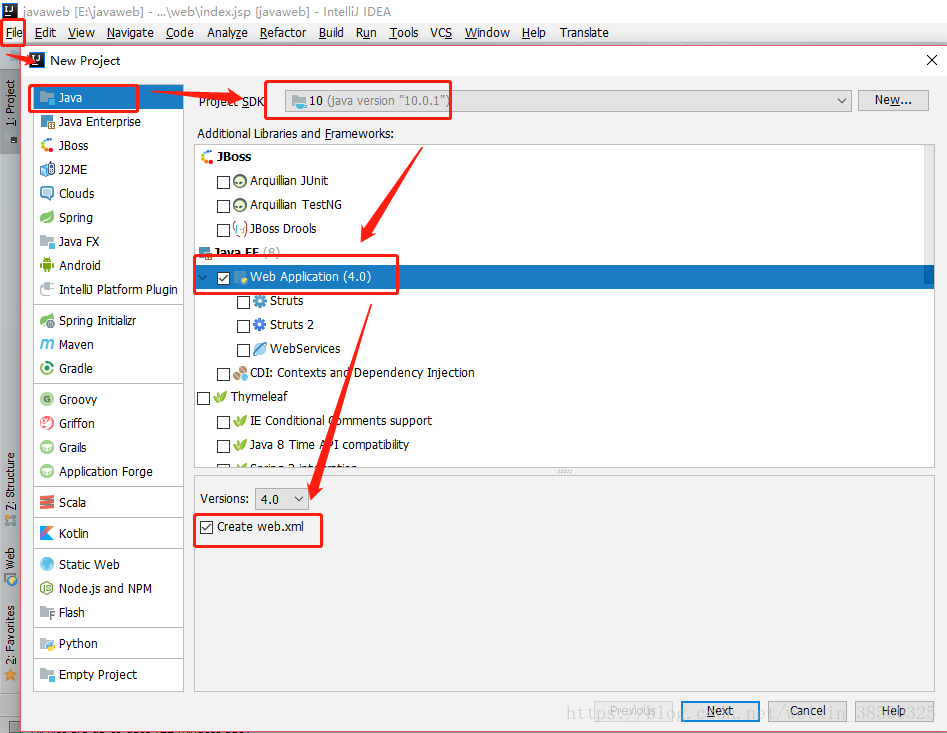
Task: Open the Refactor menu
Action: (283, 33)
